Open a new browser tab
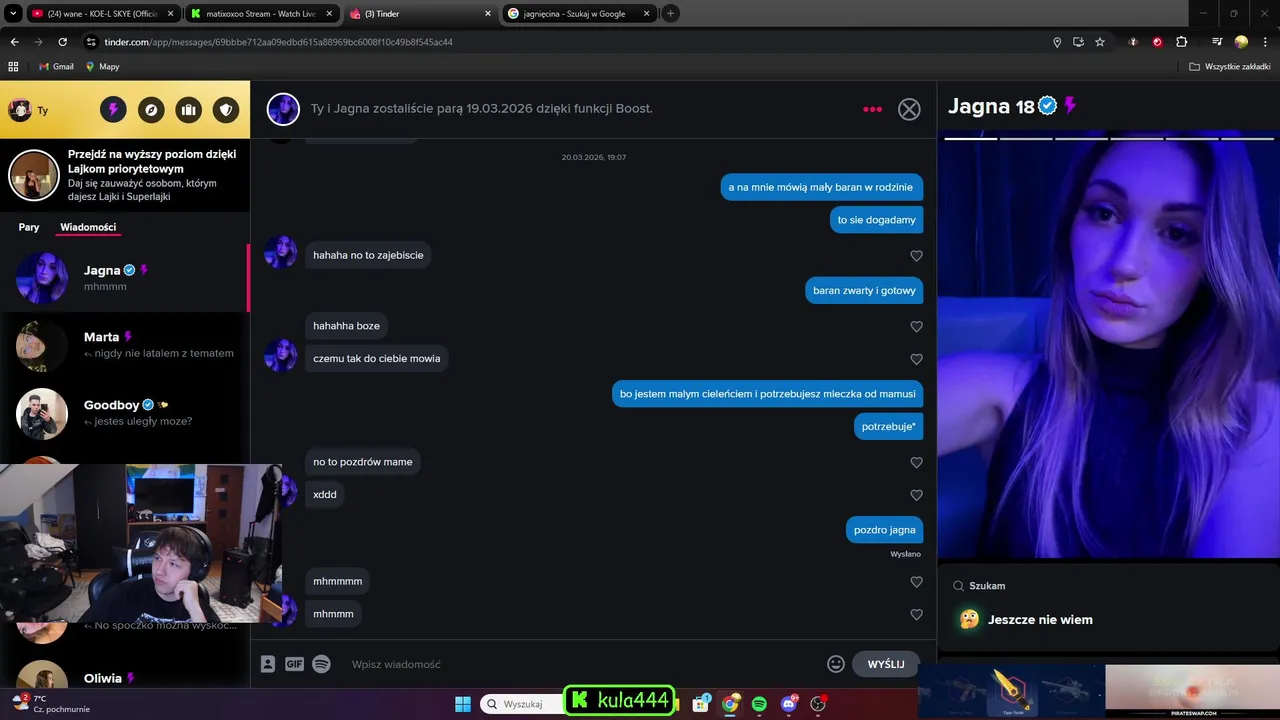1280x720 pixels. tap(671, 13)
